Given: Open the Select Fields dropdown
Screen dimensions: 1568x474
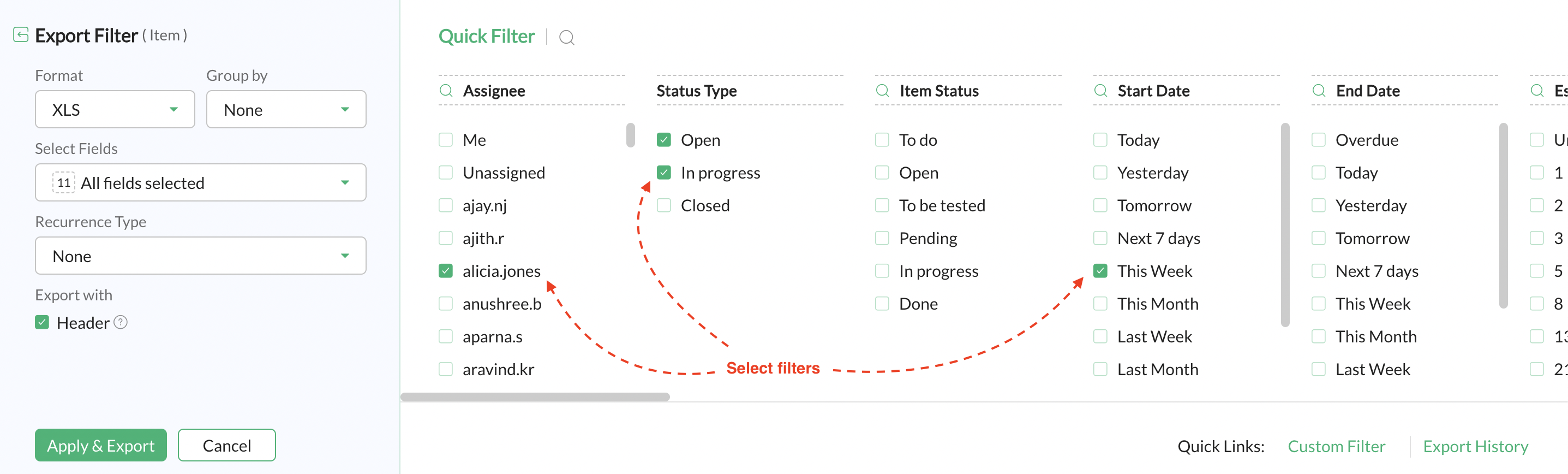Looking at the screenshot, I should [x=200, y=183].
